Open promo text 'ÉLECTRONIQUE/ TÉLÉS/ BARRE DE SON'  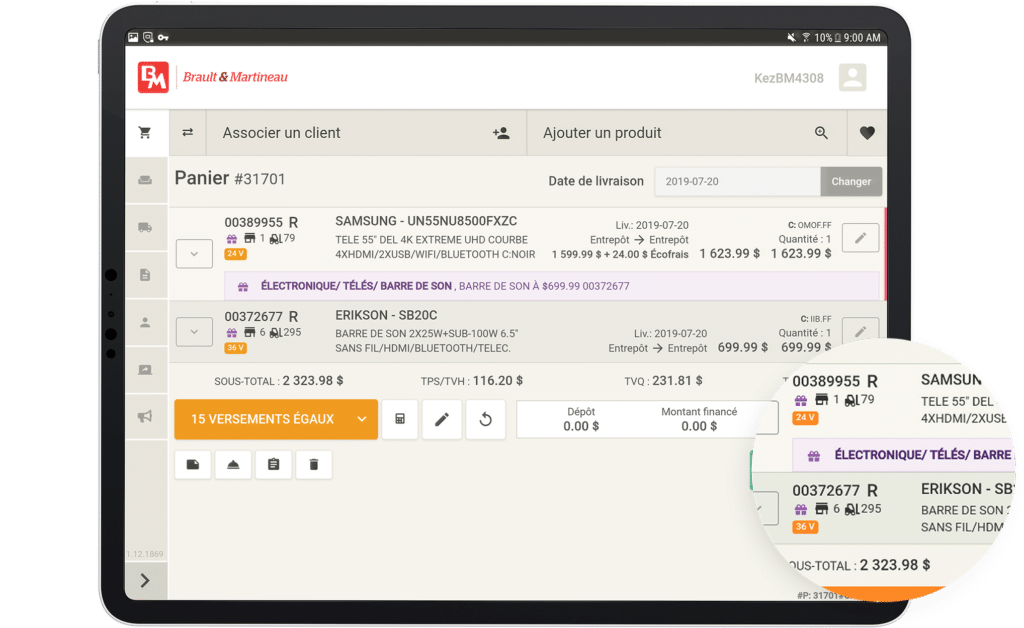coord(357,286)
